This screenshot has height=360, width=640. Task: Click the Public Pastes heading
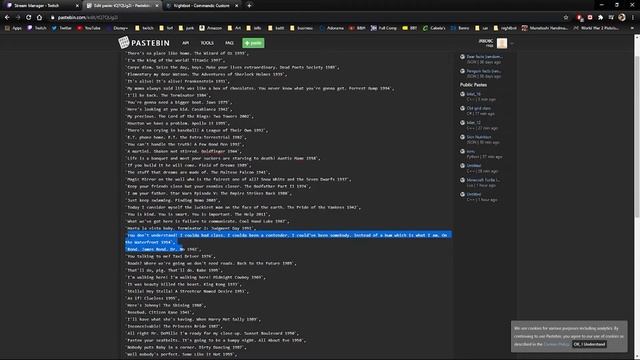point(473,84)
